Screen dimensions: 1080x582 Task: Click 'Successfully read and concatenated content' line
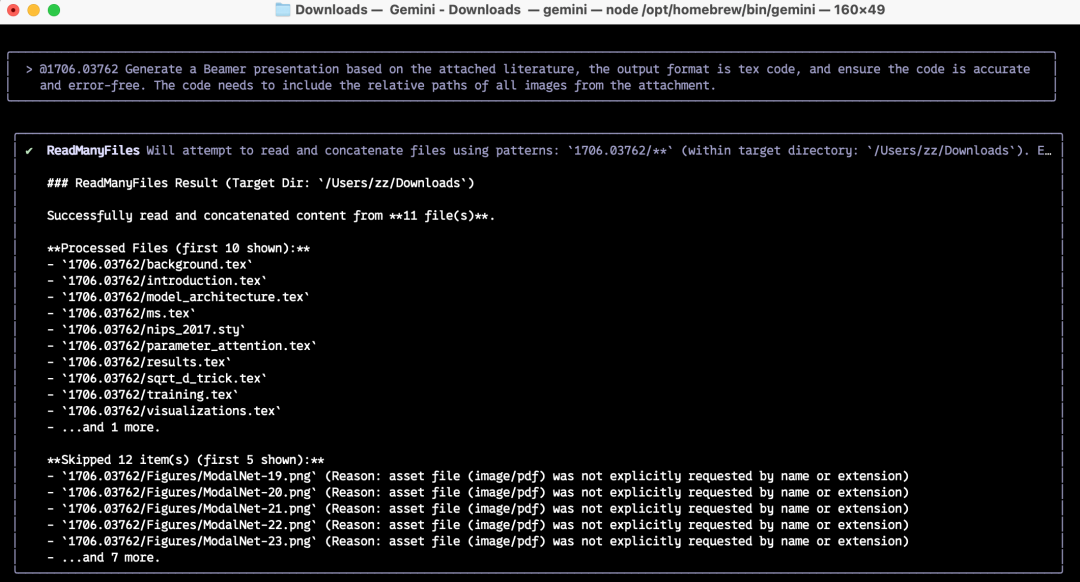(271, 216)
